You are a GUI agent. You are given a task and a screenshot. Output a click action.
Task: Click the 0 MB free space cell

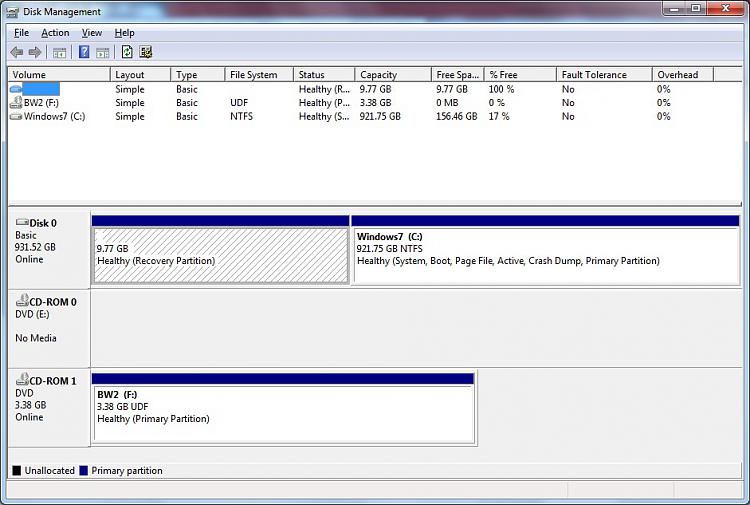pyautogui.click(x=447, y=102)
